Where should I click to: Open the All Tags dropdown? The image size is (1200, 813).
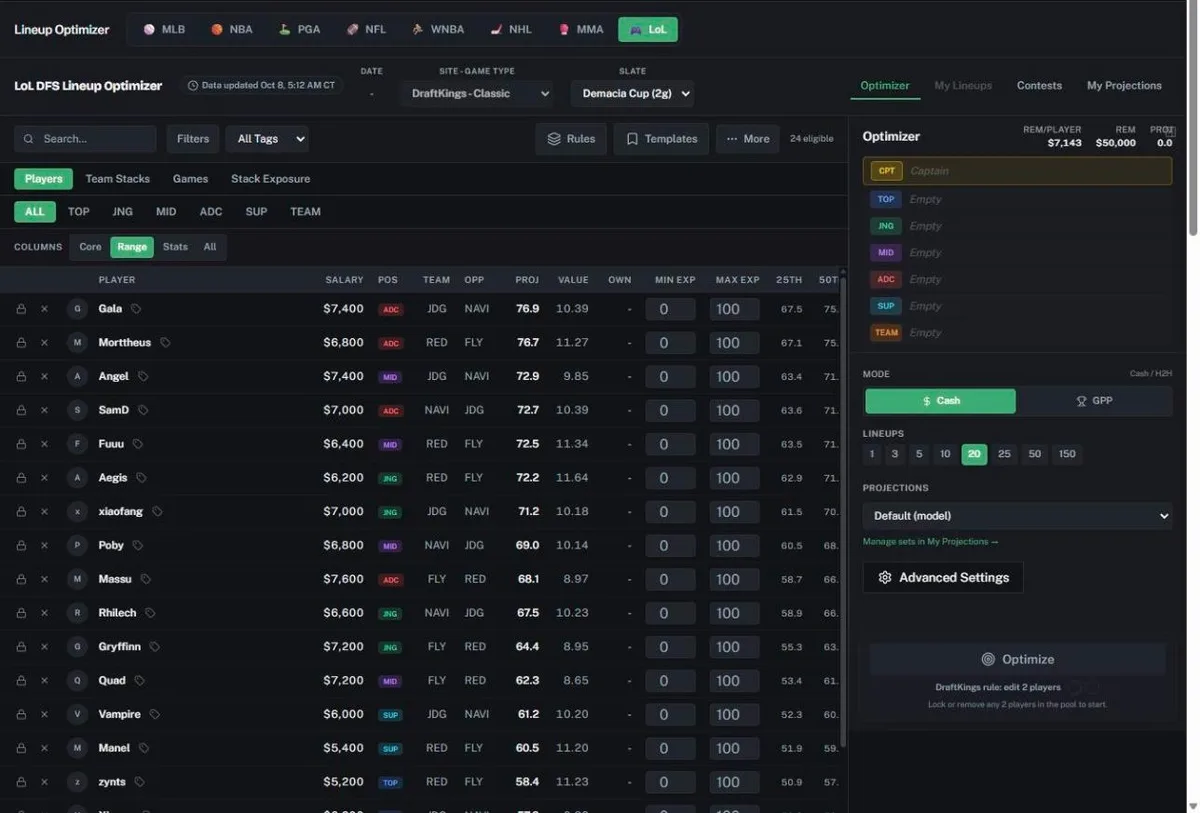[267, 139]
